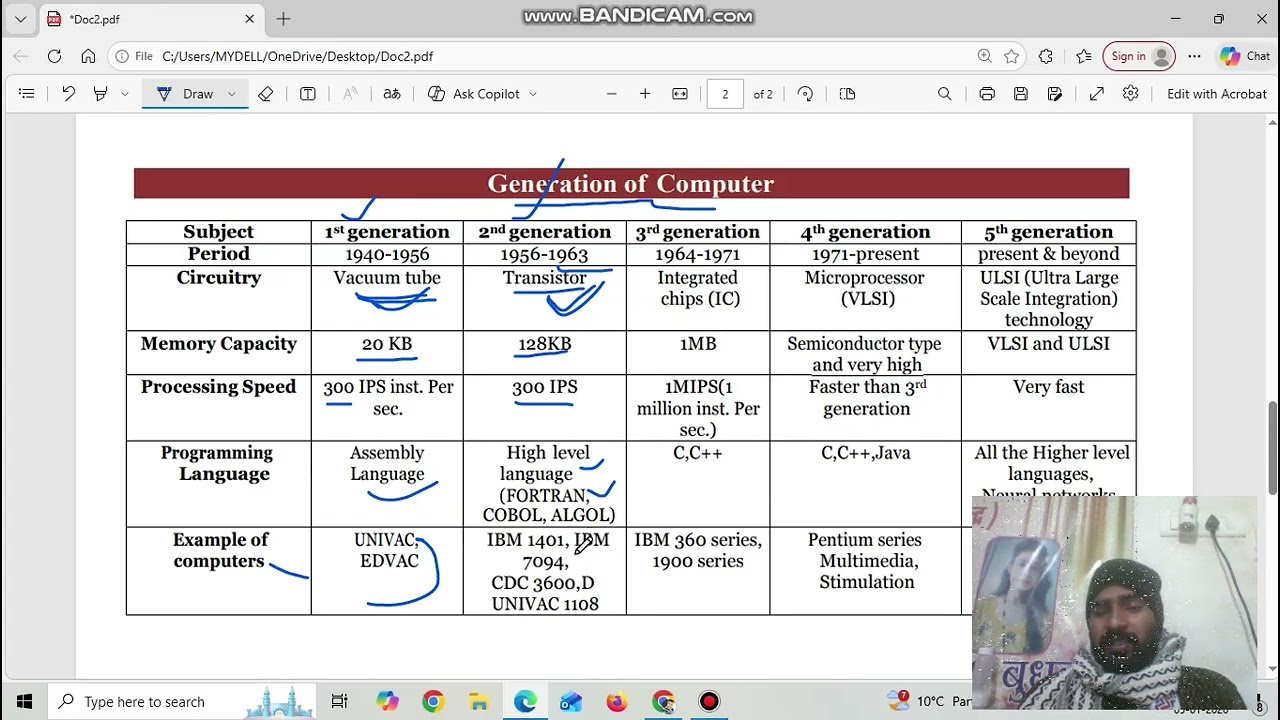Open Outlook from the taskbar
Screen dimensions: 1280x720
point(571,701)
